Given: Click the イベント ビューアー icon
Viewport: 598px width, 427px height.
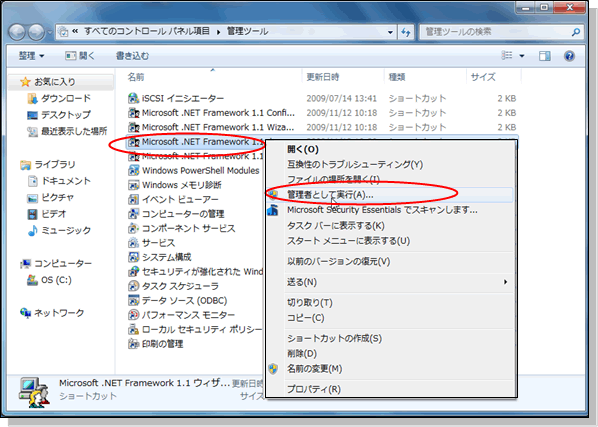Looking at the screenshot, I should tap(133, 199).
